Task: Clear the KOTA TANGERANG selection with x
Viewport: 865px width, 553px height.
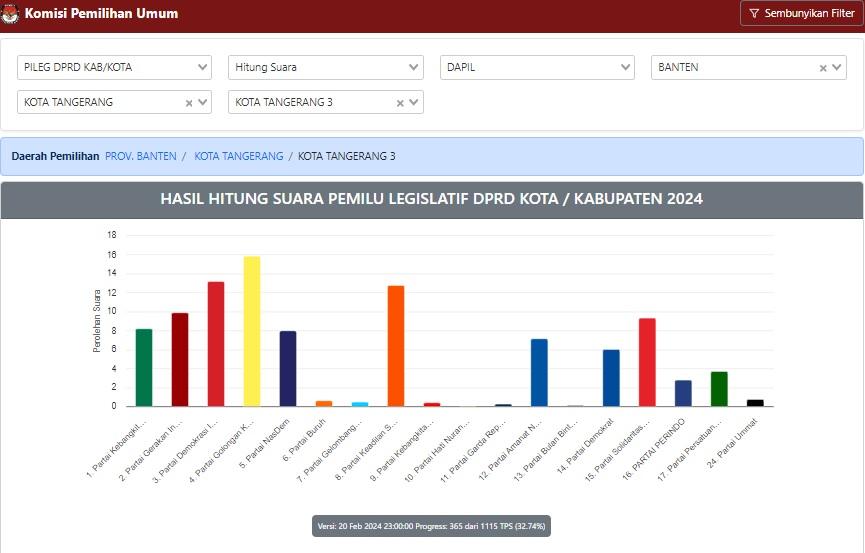Action: click(189, 103)
